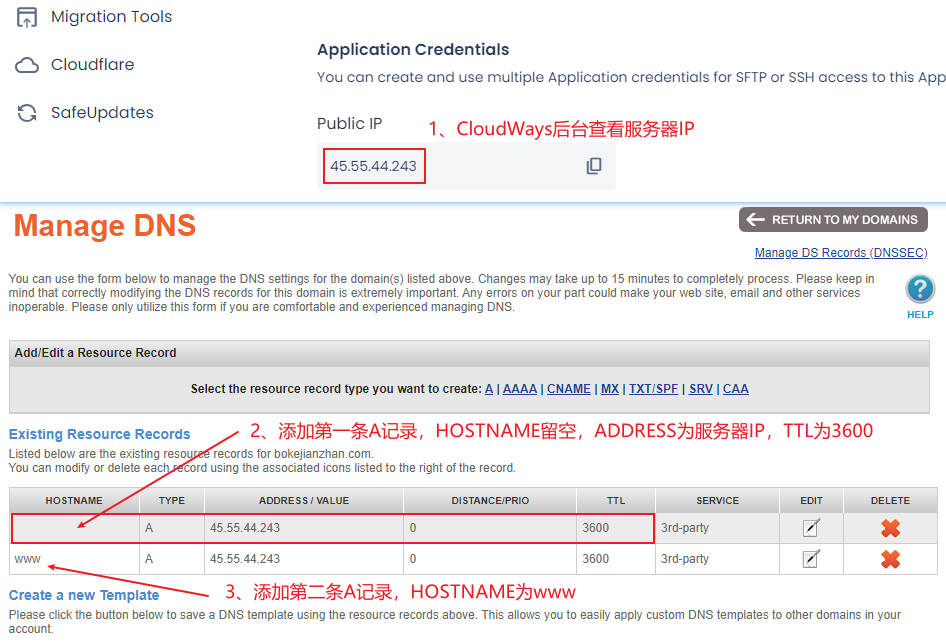This screenshot has height=642, width=946.
Task: Create a TXT/SPF resource record
Action: (653, 389)
